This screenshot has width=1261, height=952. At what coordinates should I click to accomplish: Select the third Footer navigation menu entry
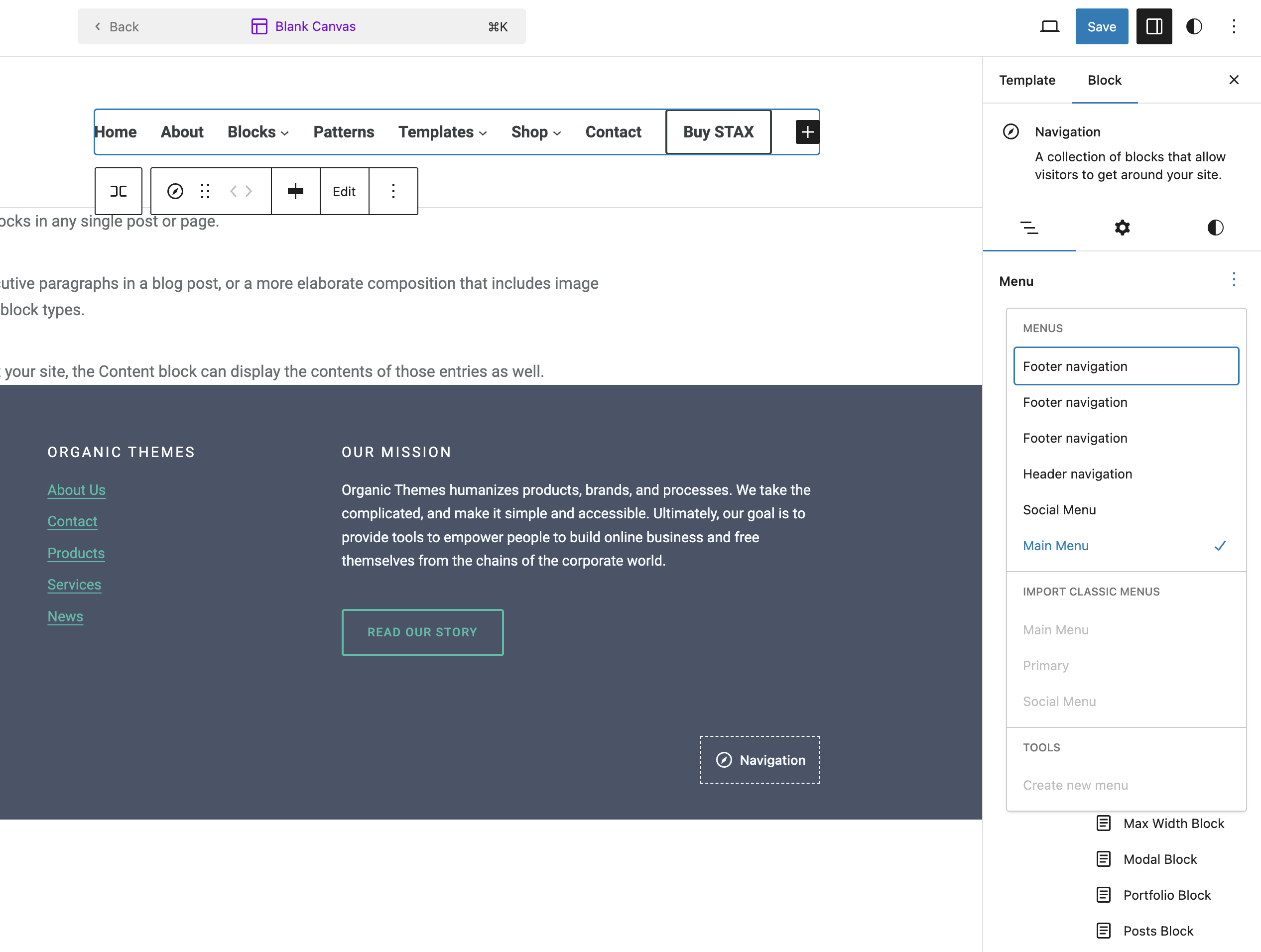coord(1126,438)
